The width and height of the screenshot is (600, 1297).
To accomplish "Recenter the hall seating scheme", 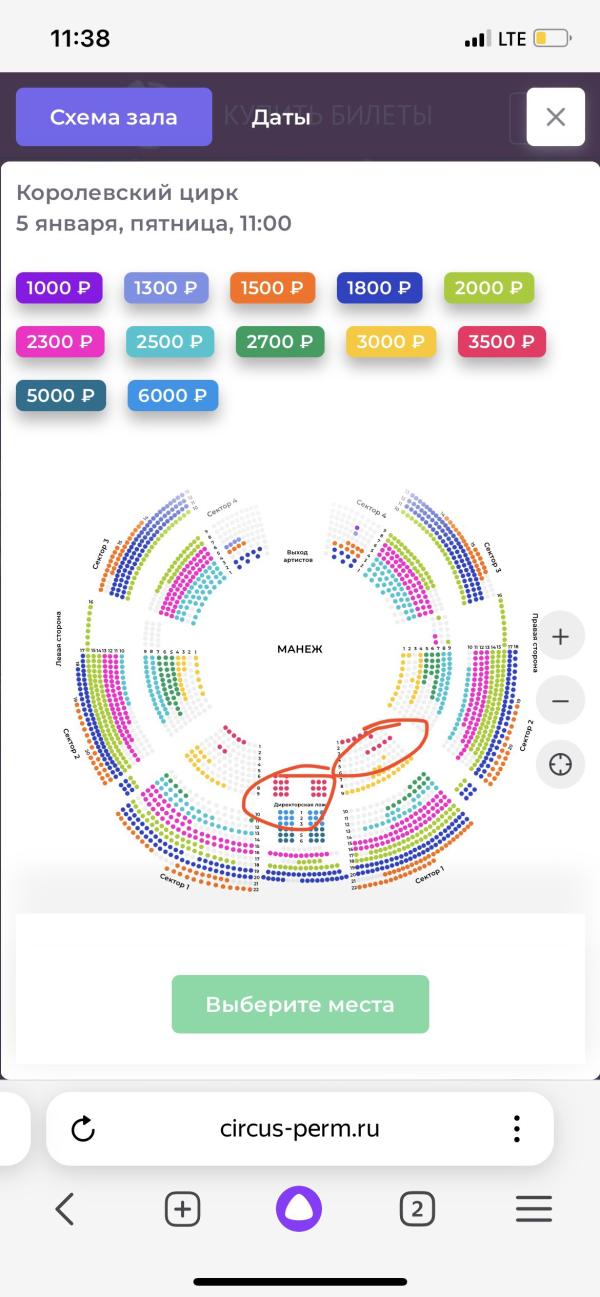I will click(x=560, y=766).
